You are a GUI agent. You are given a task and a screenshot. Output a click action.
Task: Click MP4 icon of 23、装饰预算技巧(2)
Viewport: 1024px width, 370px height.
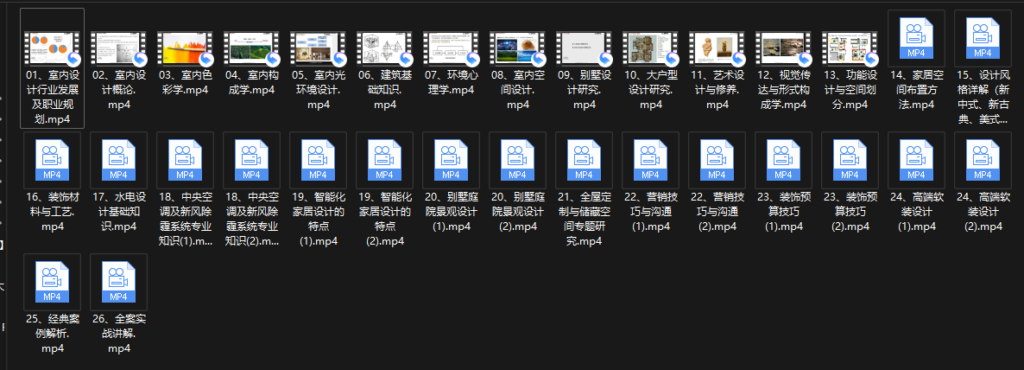(x=850, y=161)
